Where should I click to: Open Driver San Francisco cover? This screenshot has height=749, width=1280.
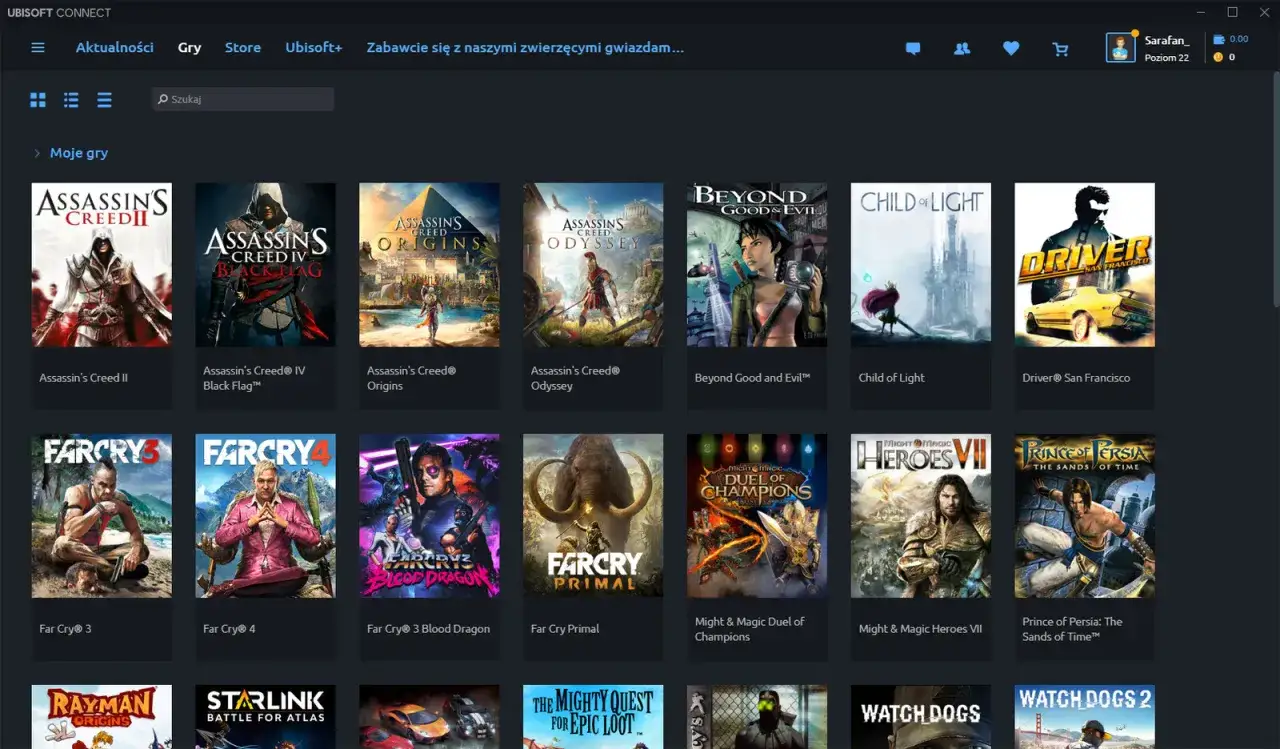1085,264
